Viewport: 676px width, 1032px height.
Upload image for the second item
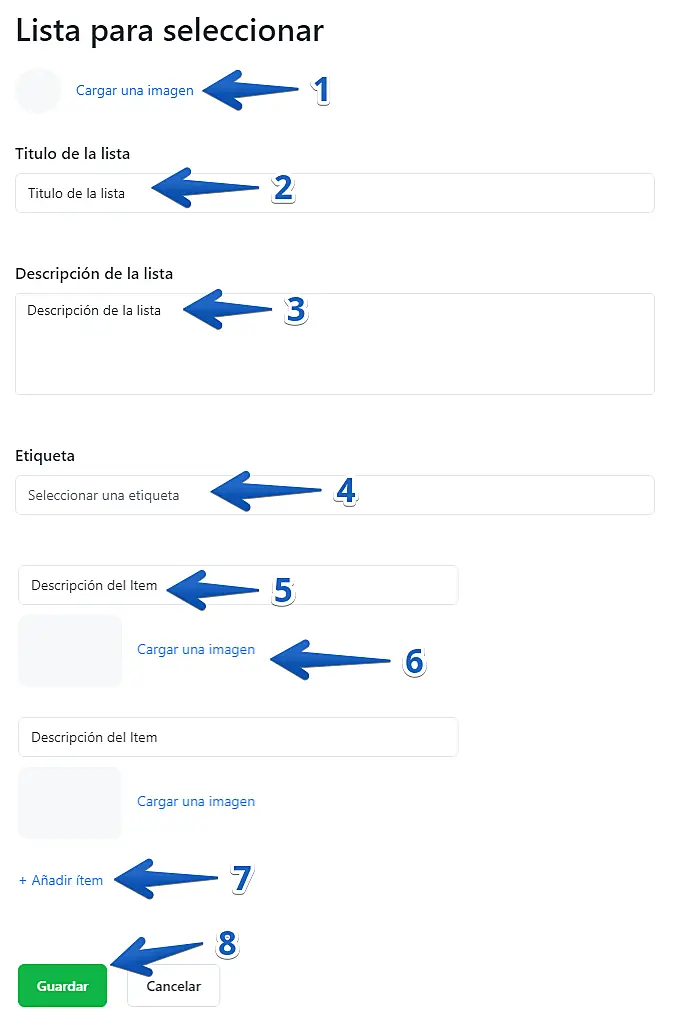point(196,802)
